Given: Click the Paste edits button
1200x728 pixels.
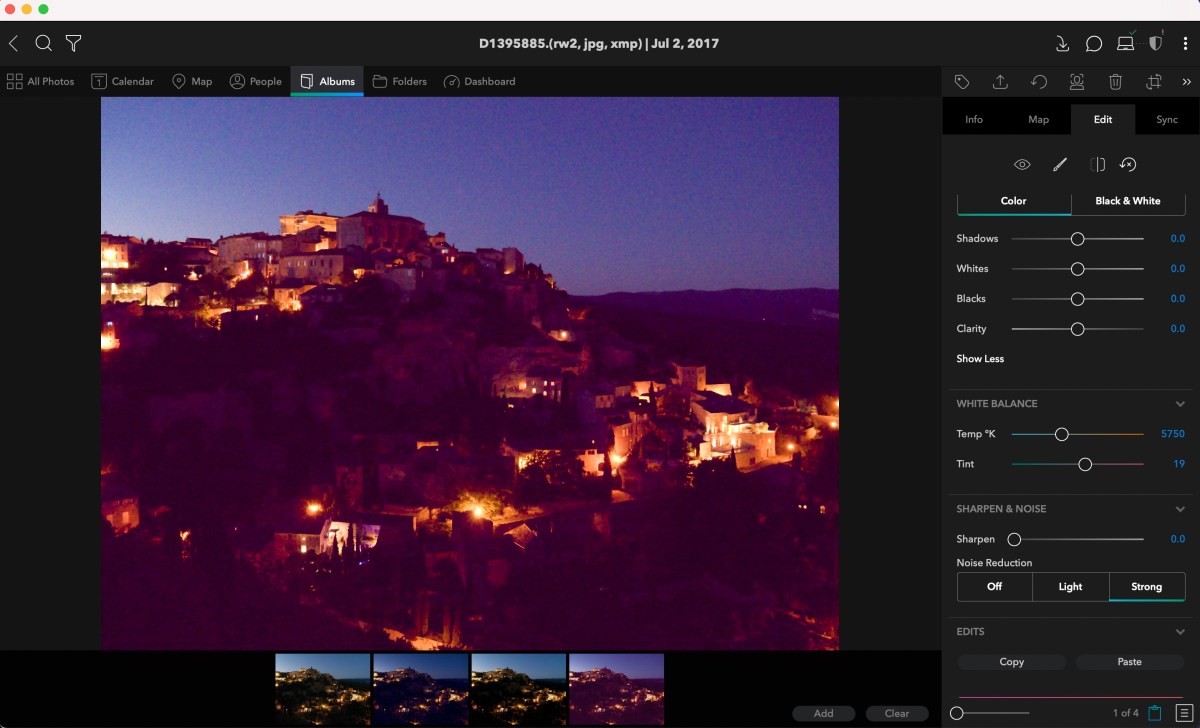Looking at the screenshot, I should point(1130,662).
